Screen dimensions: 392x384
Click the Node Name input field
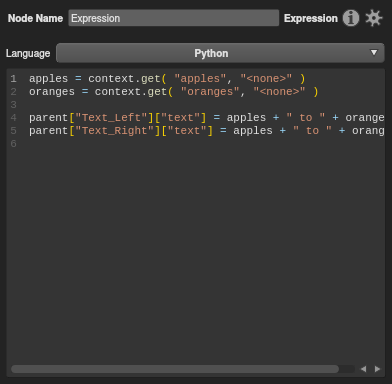point(174,18)
